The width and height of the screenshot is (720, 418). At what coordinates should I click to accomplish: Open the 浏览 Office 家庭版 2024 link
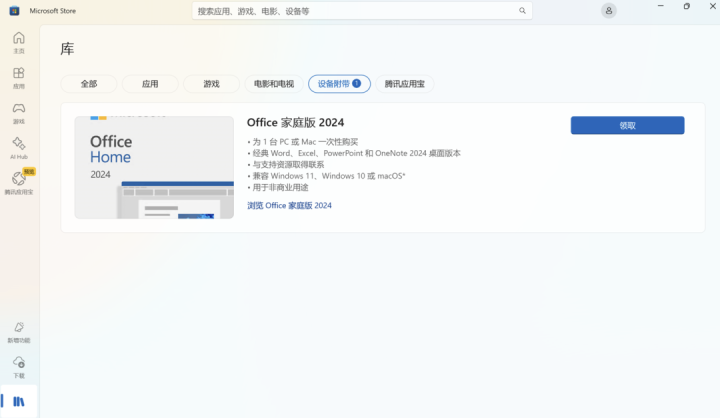coord(289,205)
